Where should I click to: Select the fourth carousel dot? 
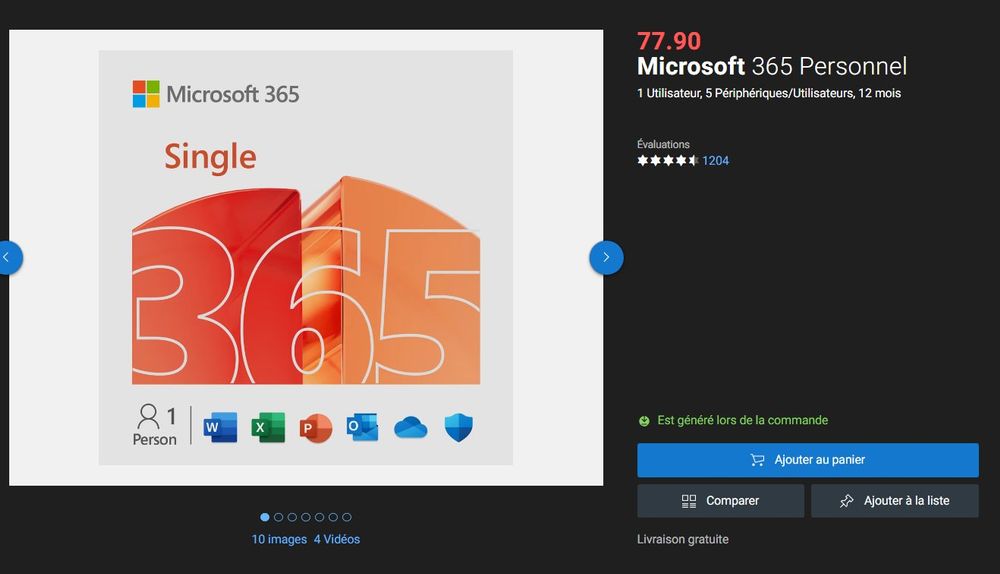[306, 517]
